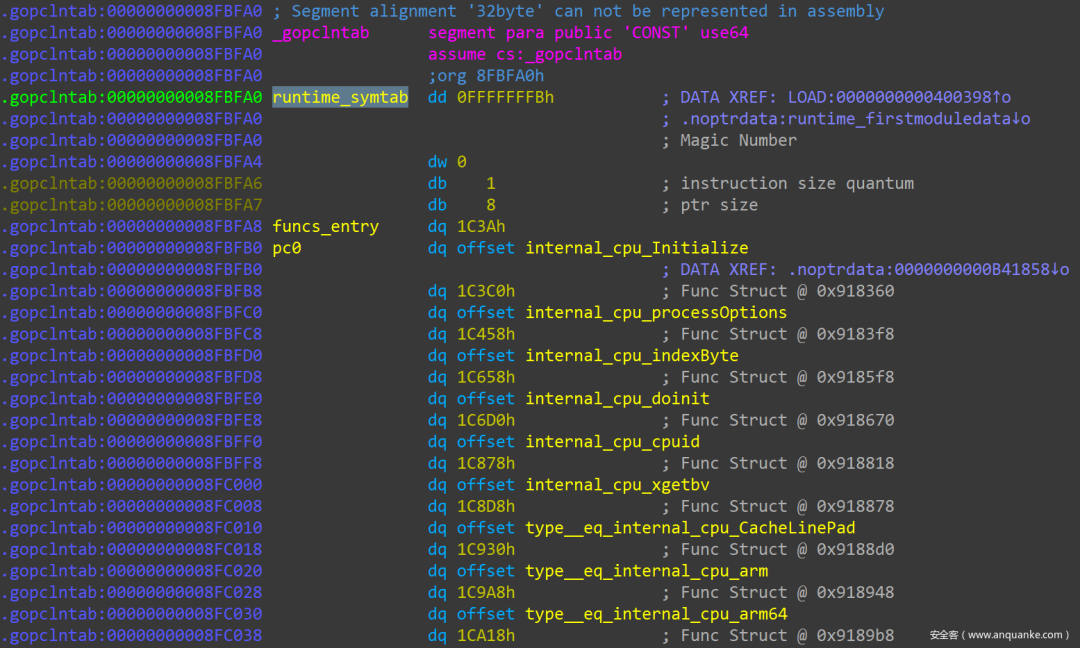Viewport: 1080px width, 648px height.
Task: Follow type__eq_internal_cpu_CacheLinePad offset
Action: 690,528
